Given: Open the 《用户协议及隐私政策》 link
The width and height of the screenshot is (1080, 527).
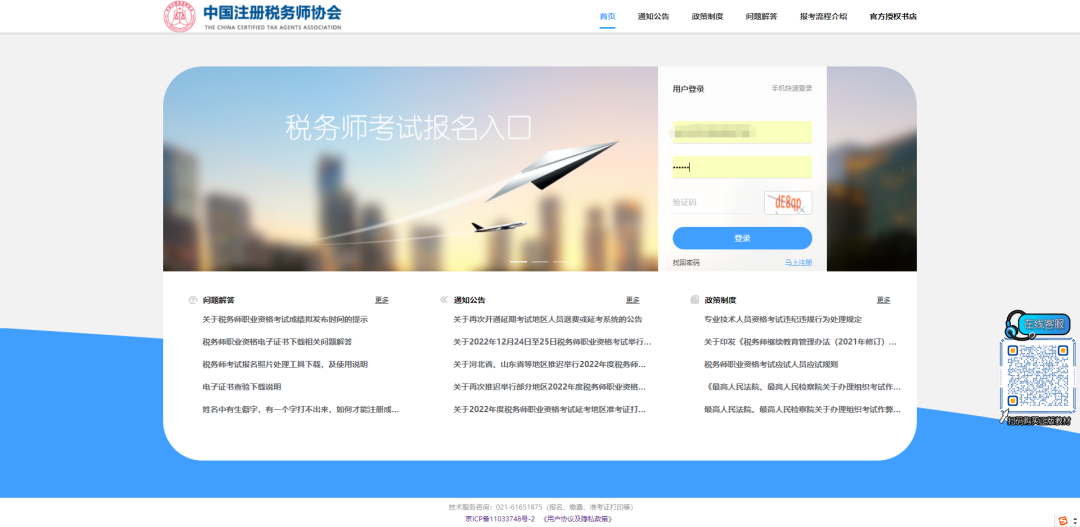Looking at the screenshot, I should tap(579, 519).
